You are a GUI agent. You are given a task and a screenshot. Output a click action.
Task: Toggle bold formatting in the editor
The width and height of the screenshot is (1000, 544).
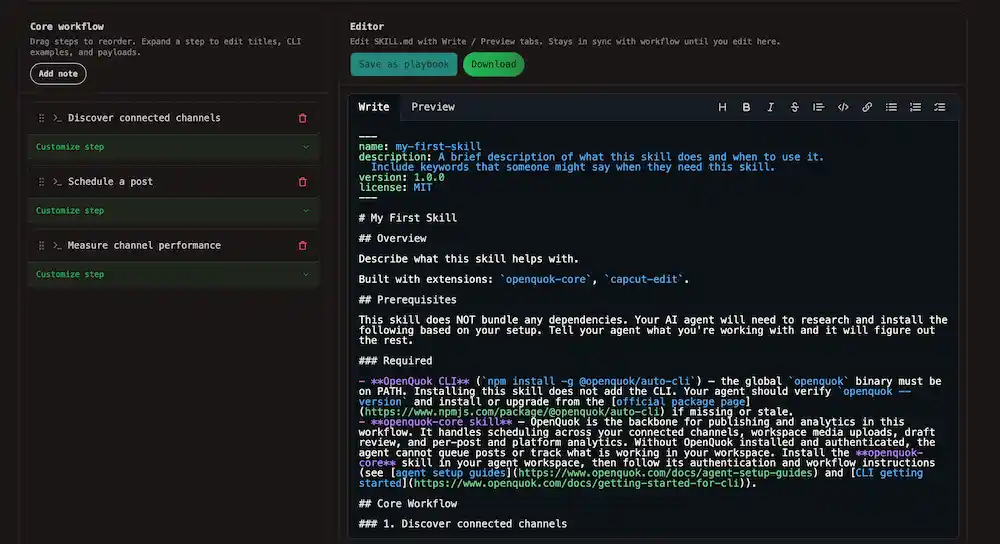(746, 107)
